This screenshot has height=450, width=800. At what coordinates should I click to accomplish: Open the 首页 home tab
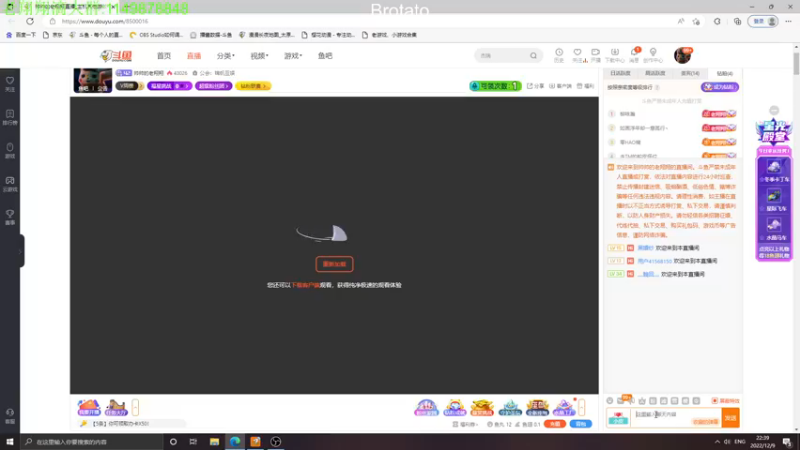pyautogui.click(x=164, y=56)
